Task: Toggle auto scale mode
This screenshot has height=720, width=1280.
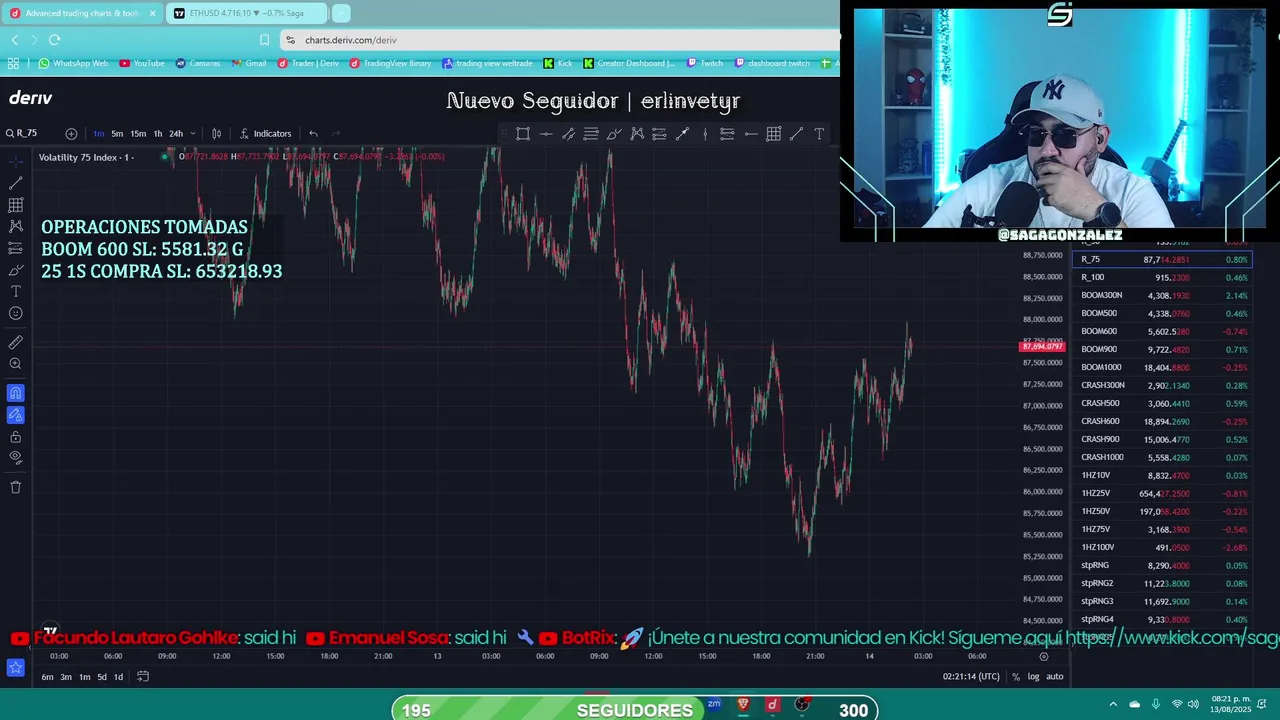Action: tap(1055, 677)
